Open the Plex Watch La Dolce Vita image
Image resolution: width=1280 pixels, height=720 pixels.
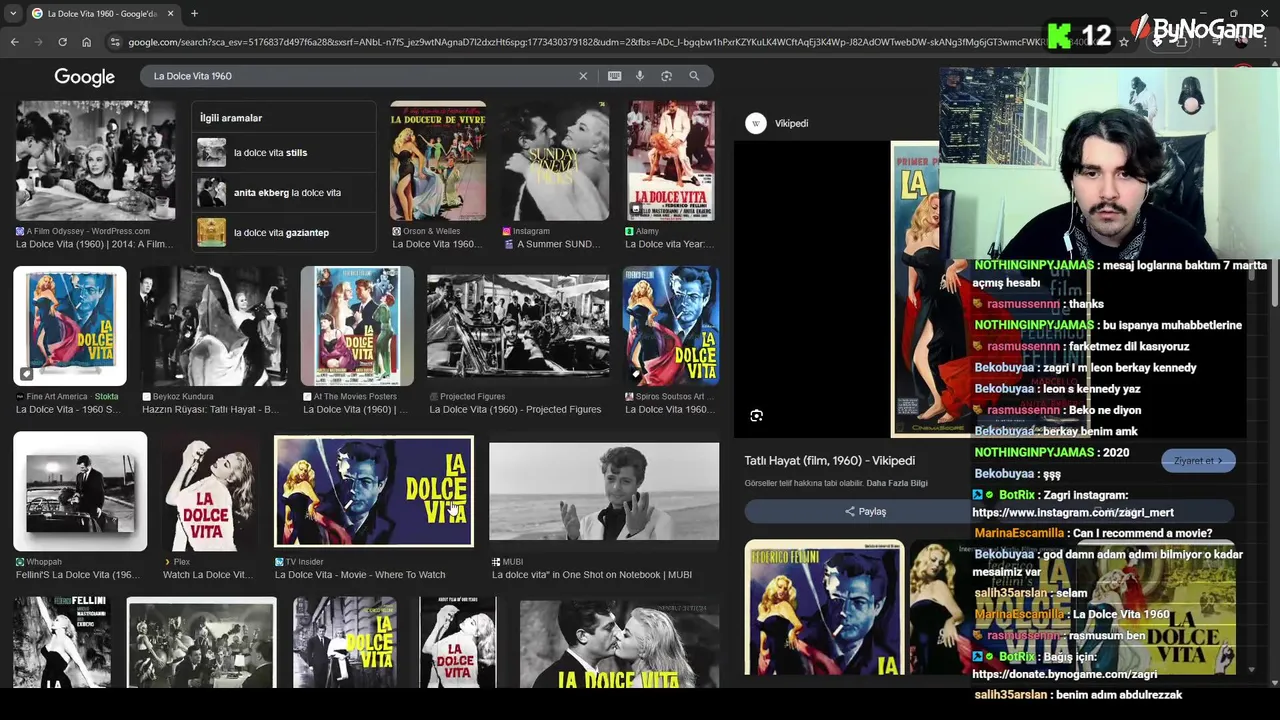pyautogui.click(x=208, y=491)
